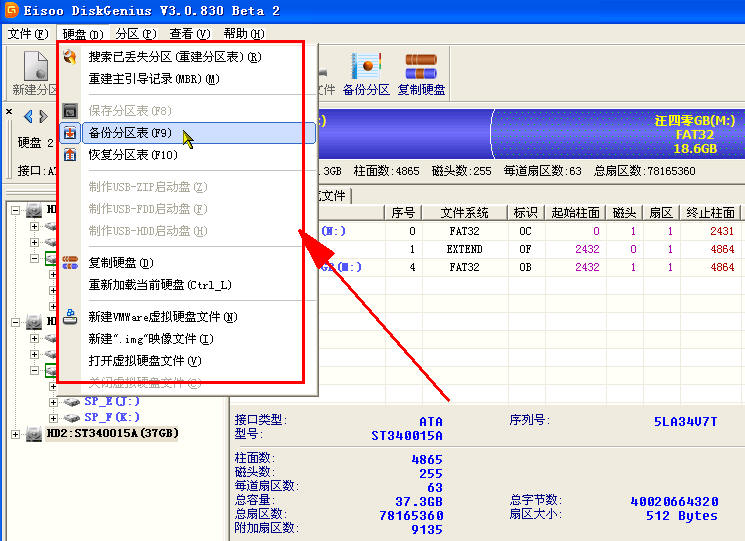Go to next disk with right arrow
Screen dimensions: 745x541
tap(43, 116)
